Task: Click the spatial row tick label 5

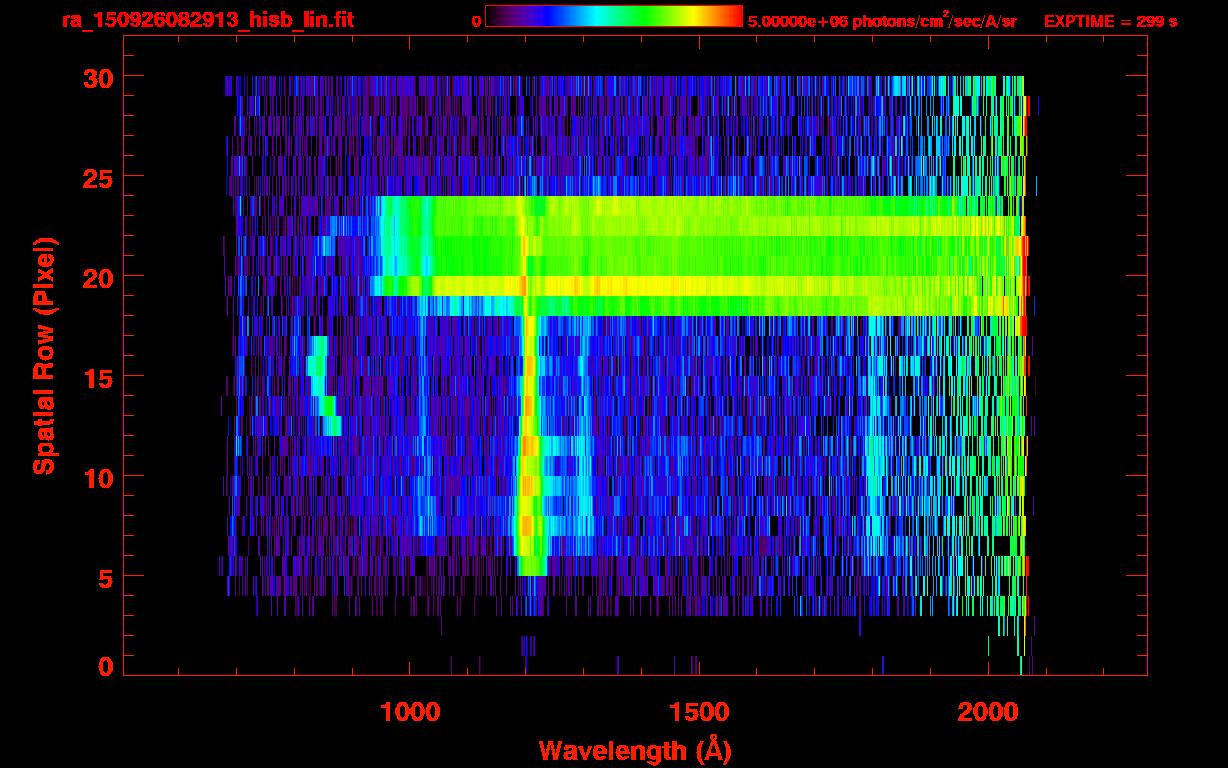Action: [x=105, y=577]
